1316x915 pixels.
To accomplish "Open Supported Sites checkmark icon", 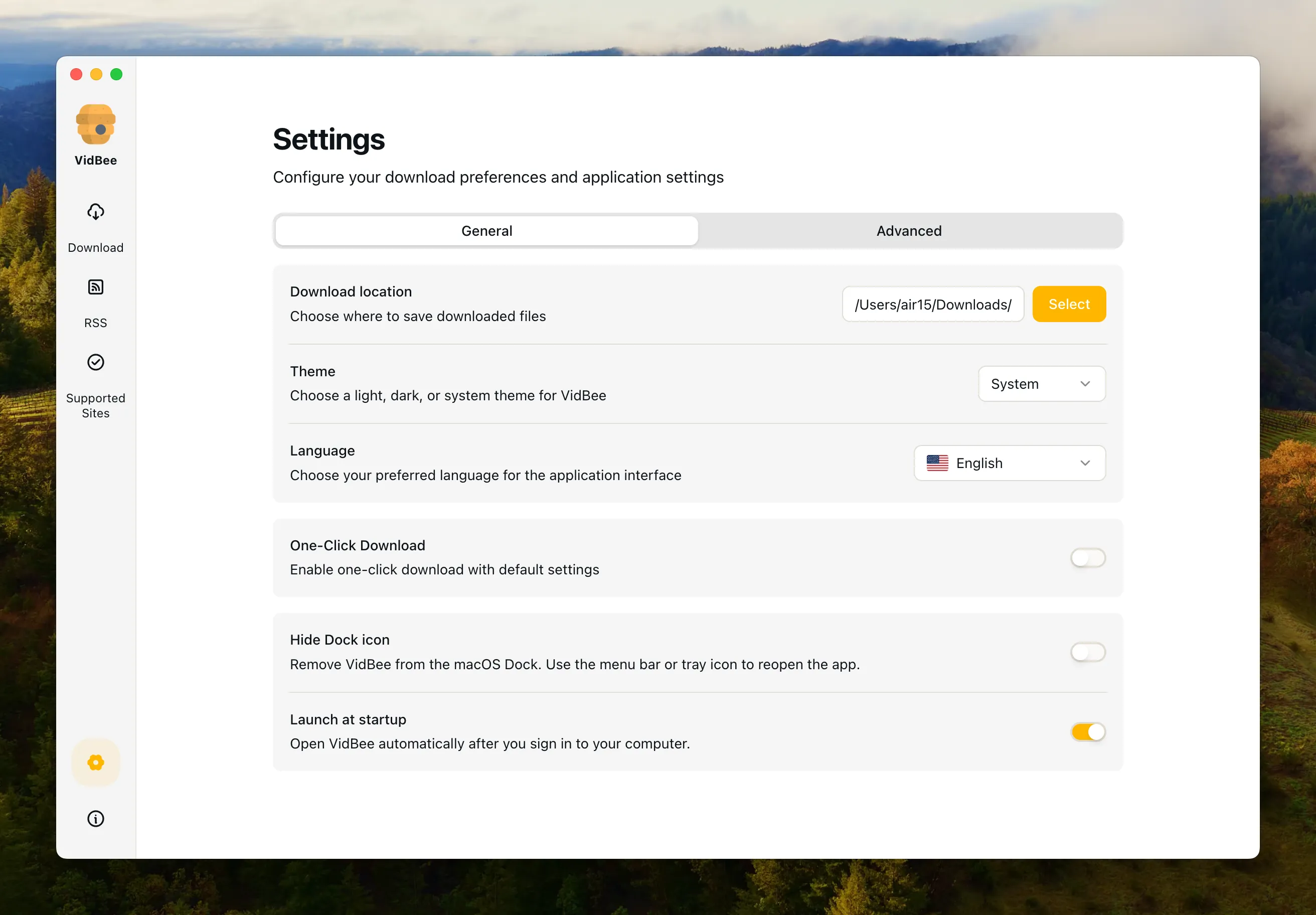I will [x=95, y=362].
